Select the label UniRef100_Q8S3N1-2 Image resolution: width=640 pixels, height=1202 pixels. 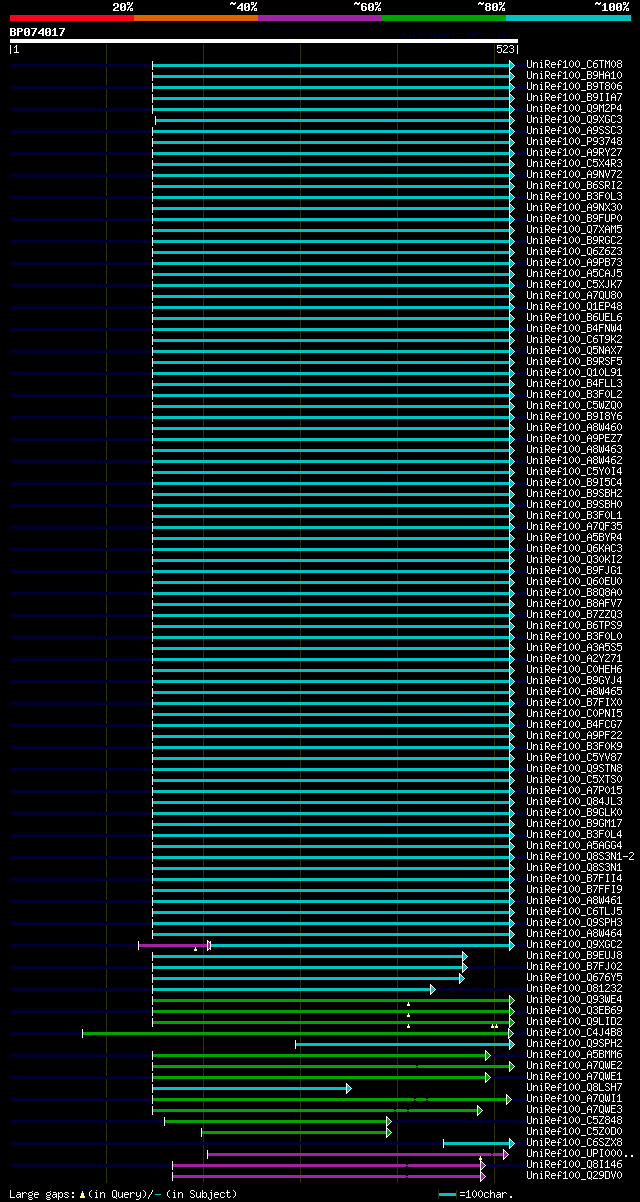580,856
